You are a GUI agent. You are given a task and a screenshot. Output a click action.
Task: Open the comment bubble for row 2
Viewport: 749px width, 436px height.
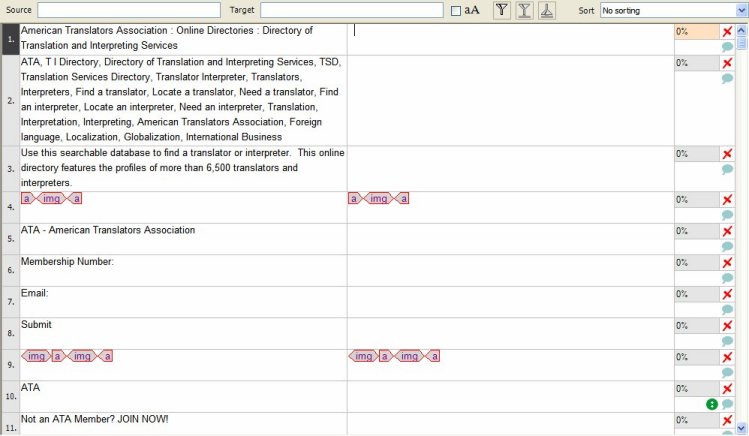pos(727,78)
